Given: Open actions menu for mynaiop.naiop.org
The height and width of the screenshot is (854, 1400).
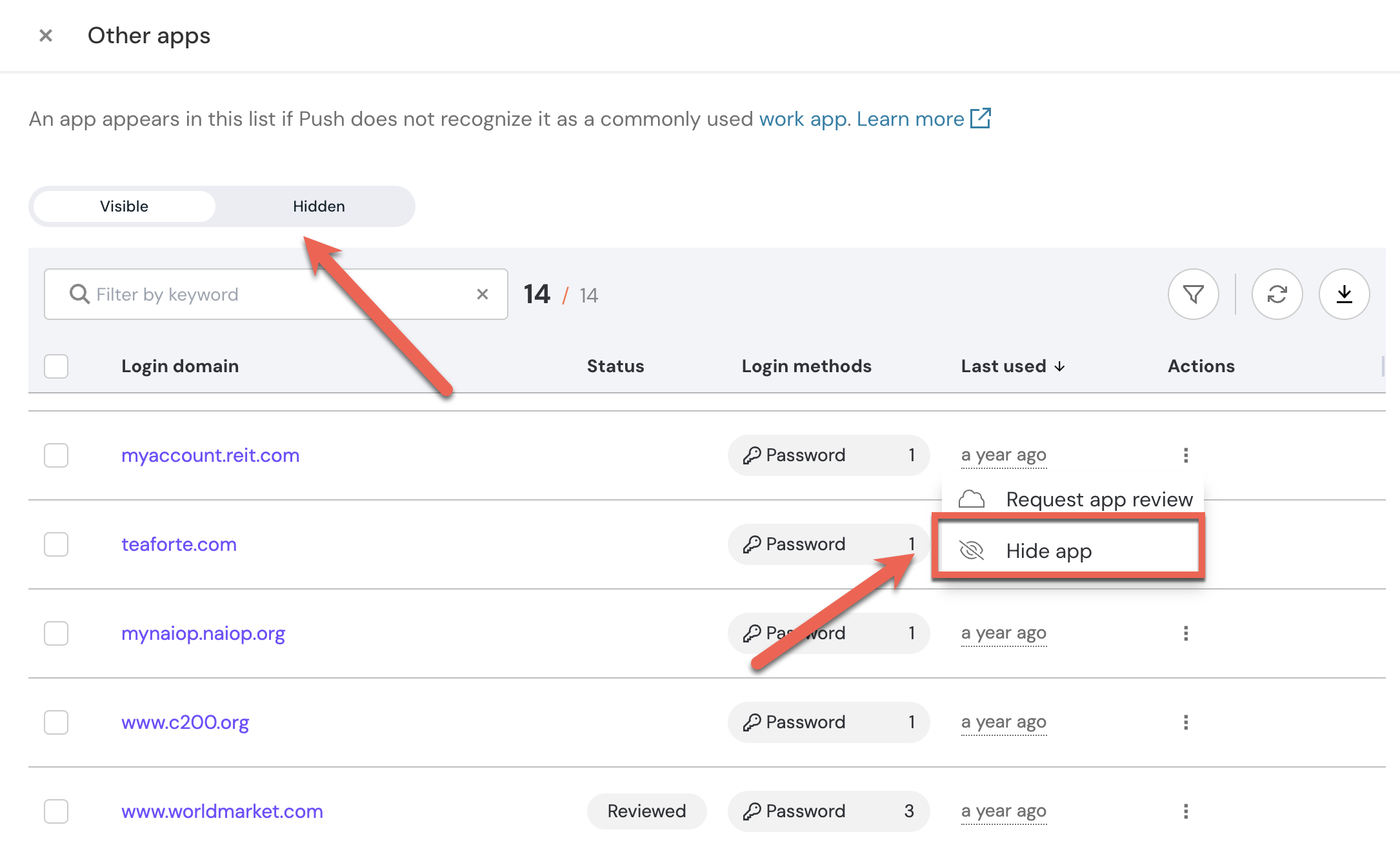Looking at the screenshot, I should pos(1186,633).
